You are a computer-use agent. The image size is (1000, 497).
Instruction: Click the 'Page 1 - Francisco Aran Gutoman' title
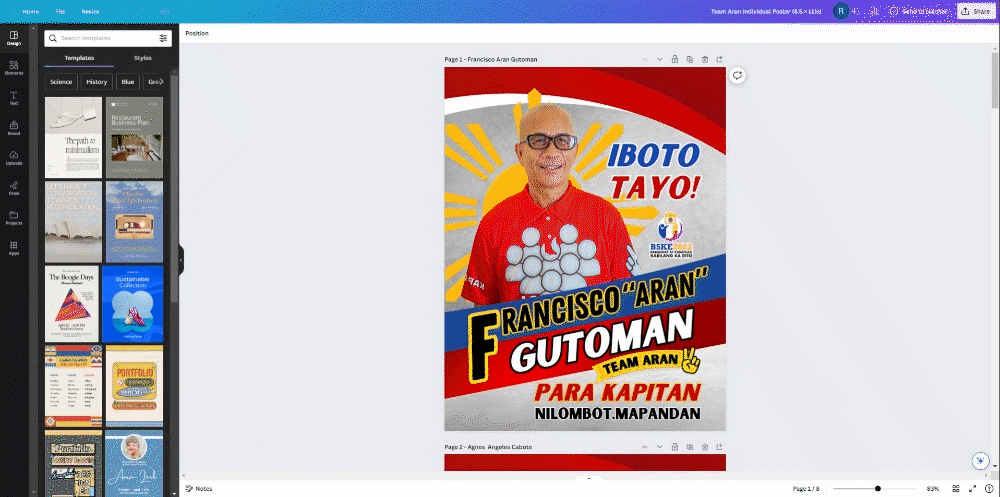pyautogui.click(x=491, y=59)
